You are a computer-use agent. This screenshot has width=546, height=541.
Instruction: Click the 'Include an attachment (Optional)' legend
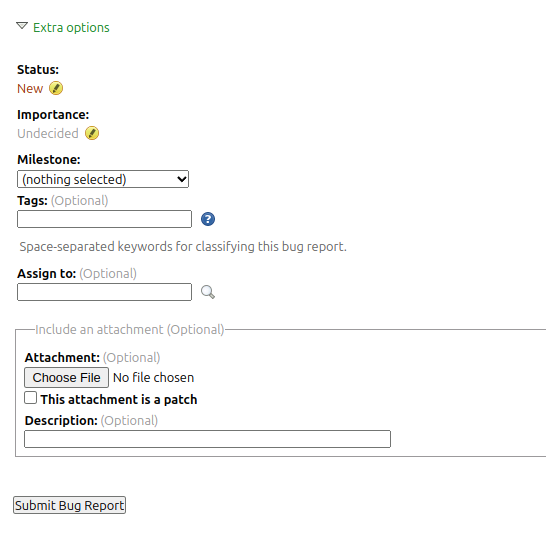pos(130,329)
